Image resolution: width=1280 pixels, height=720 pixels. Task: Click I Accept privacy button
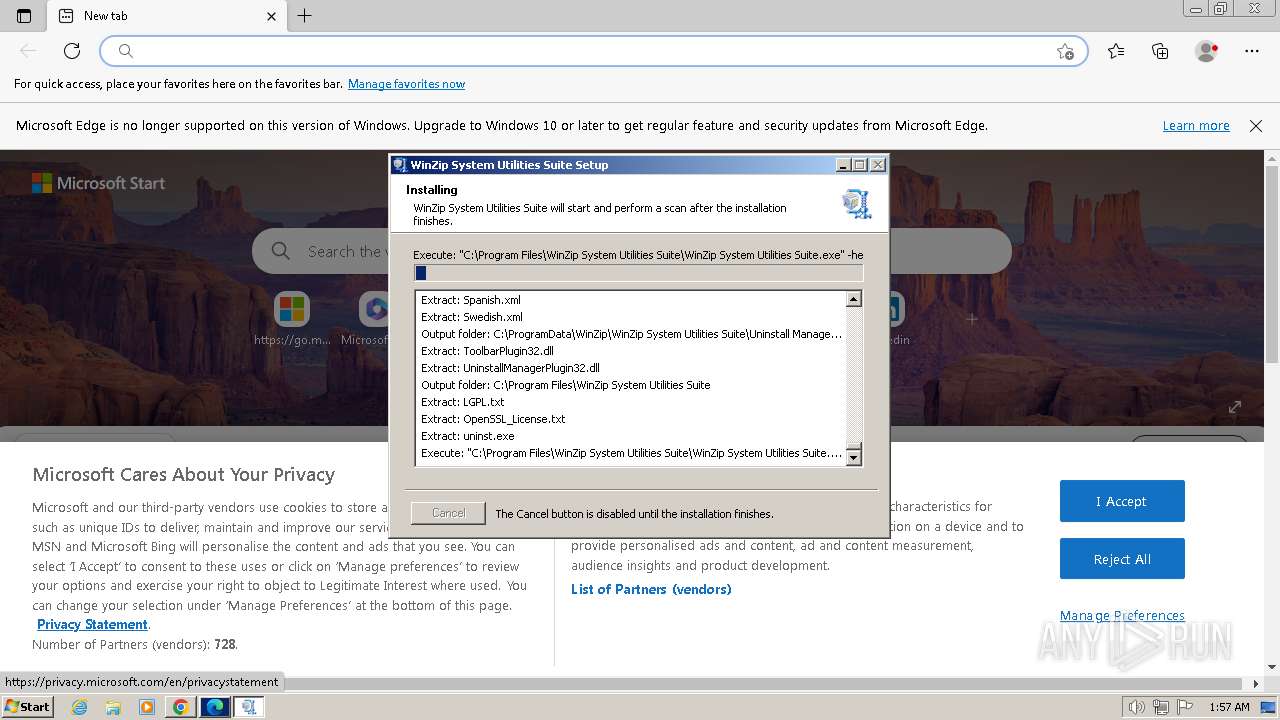click(x=1122, y=501)
